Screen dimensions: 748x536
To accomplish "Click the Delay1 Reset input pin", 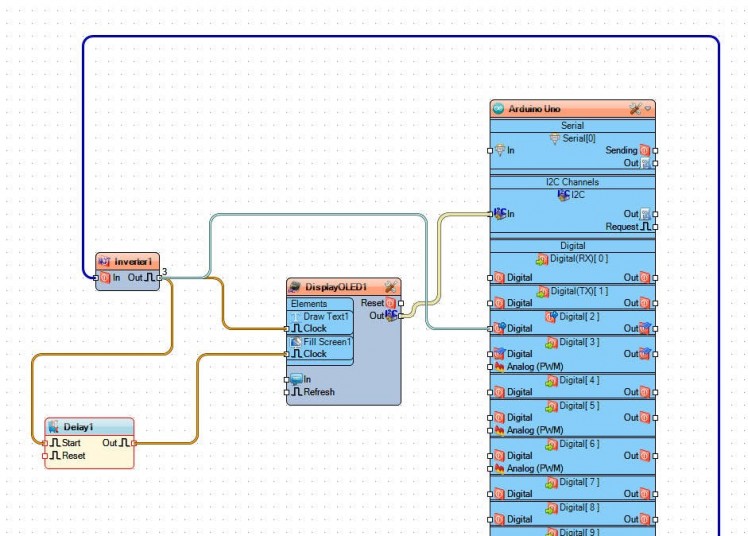I will 46,456.
